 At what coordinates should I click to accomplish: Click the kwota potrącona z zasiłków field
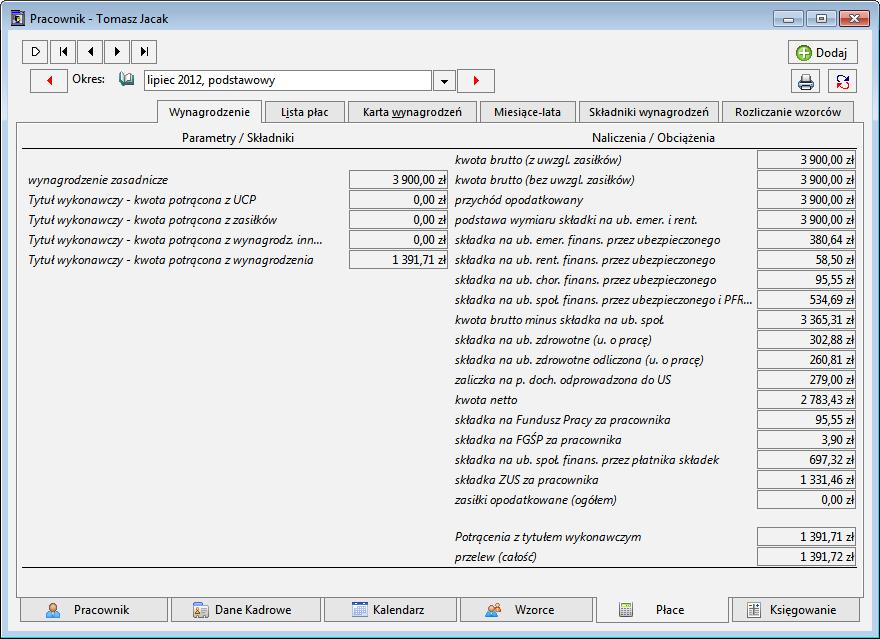pos(398,220)
